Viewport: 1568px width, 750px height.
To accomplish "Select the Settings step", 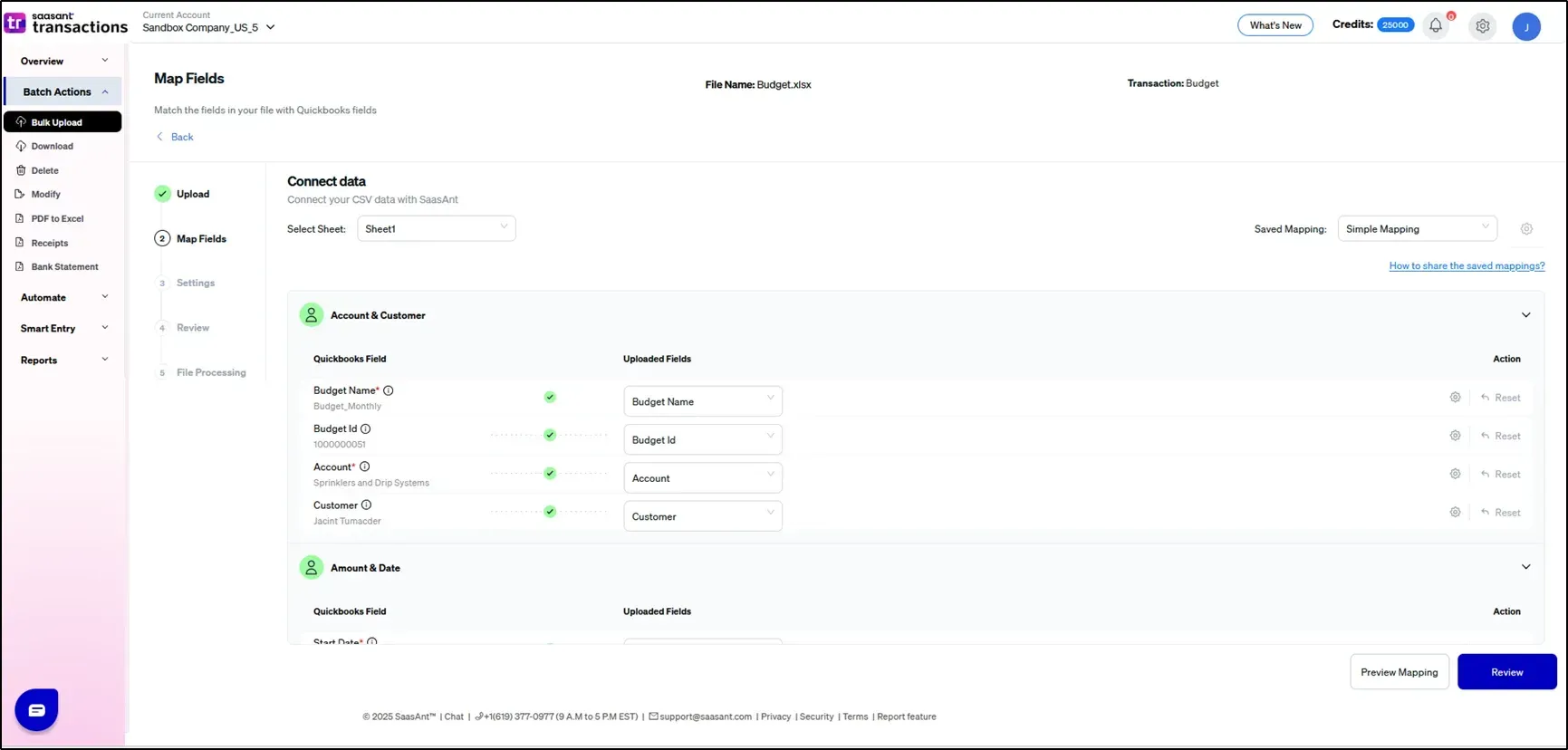I will coord(187,283).
